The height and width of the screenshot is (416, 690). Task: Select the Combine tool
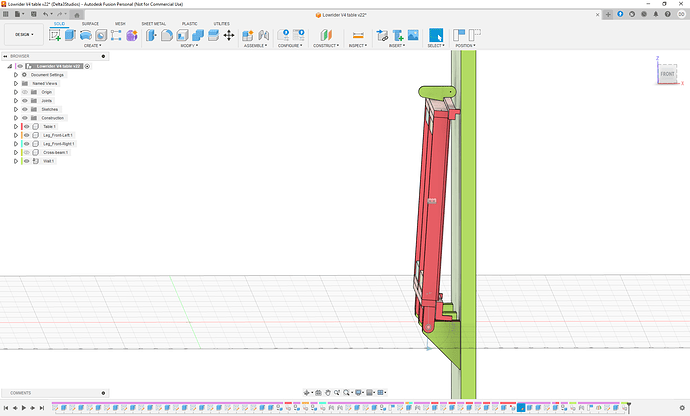(x=198, y=35)
